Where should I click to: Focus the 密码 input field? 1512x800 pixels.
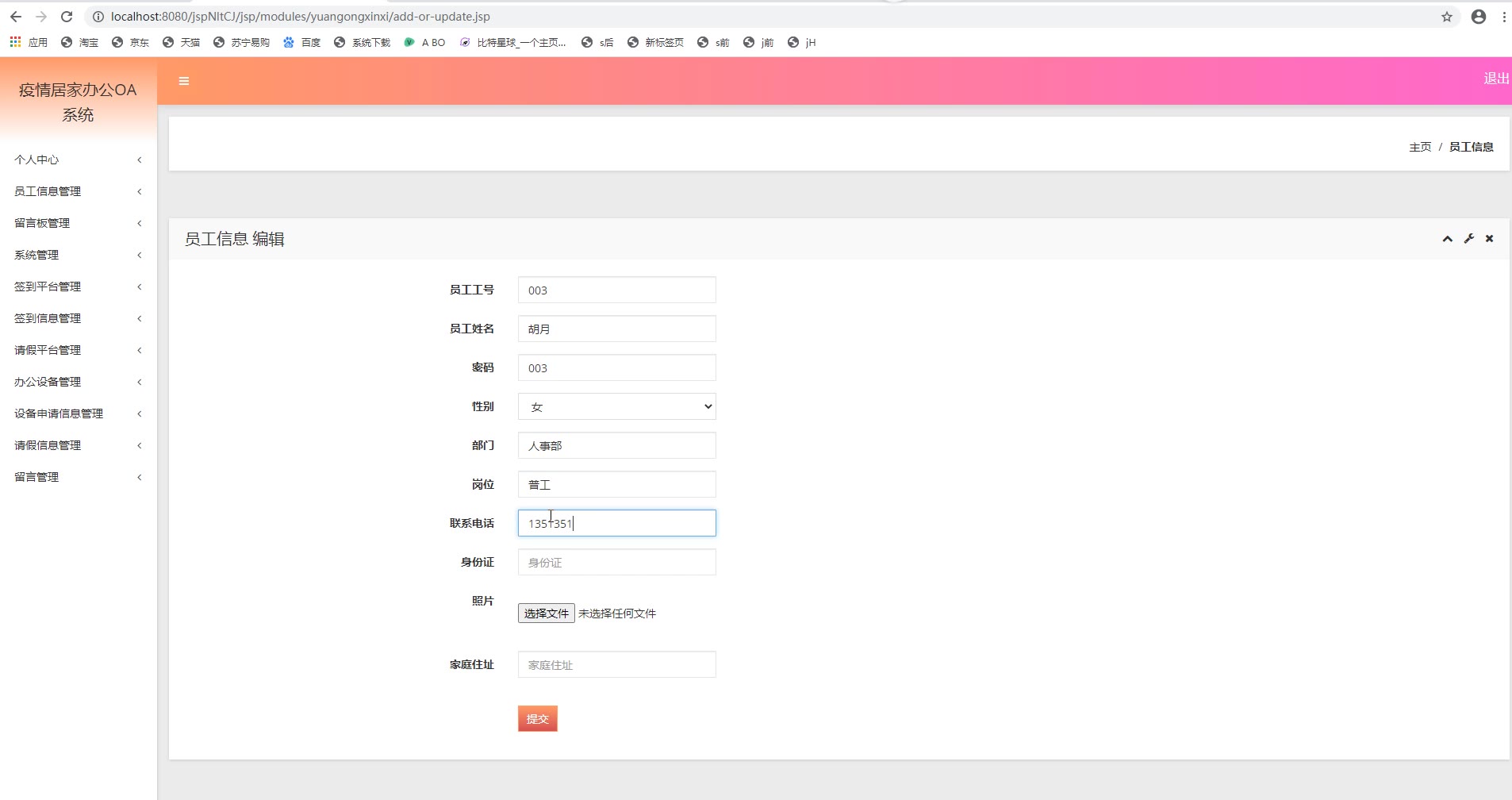[x=617, y=367]
